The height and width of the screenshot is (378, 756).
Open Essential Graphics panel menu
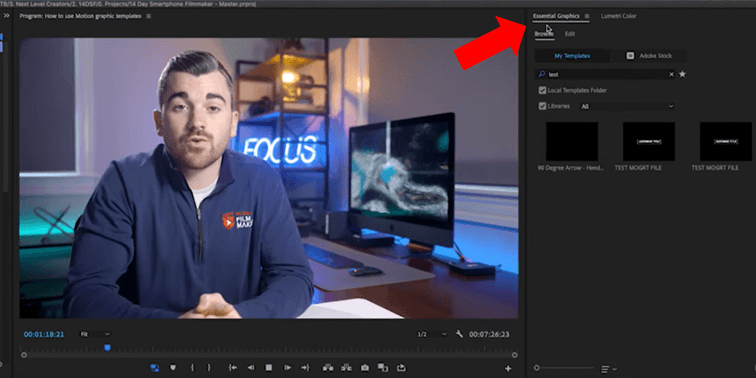click(x=587, y=16)
